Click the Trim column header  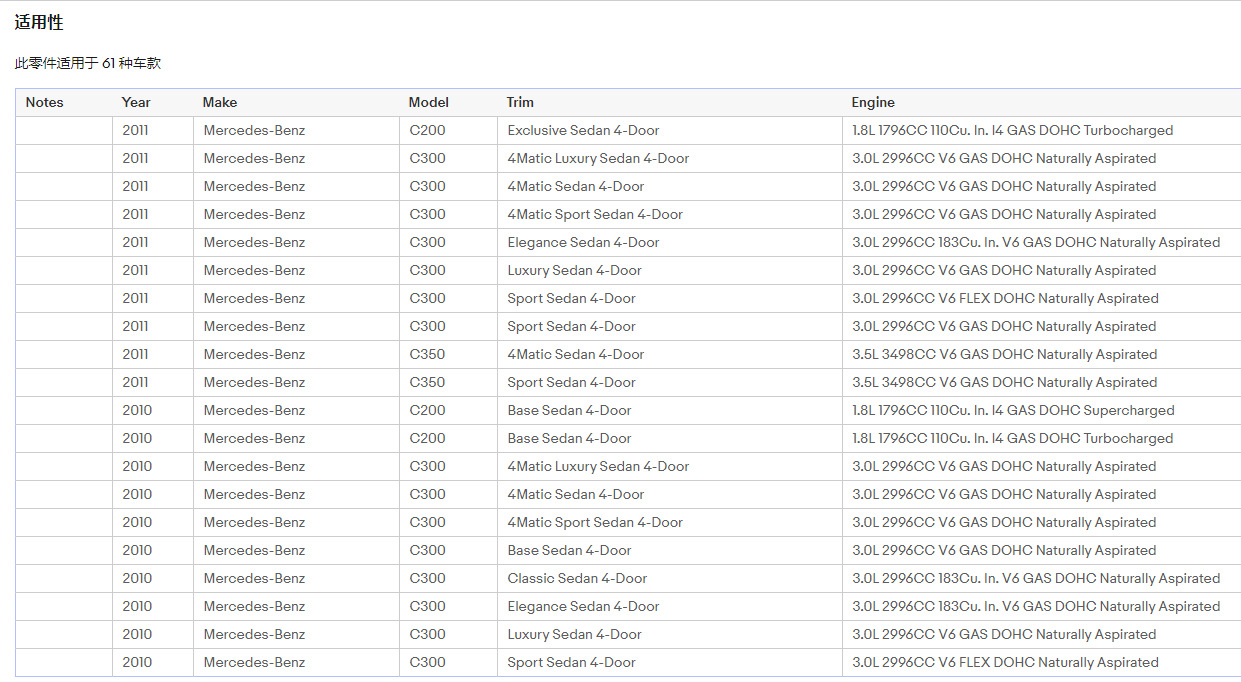point(520,102)
